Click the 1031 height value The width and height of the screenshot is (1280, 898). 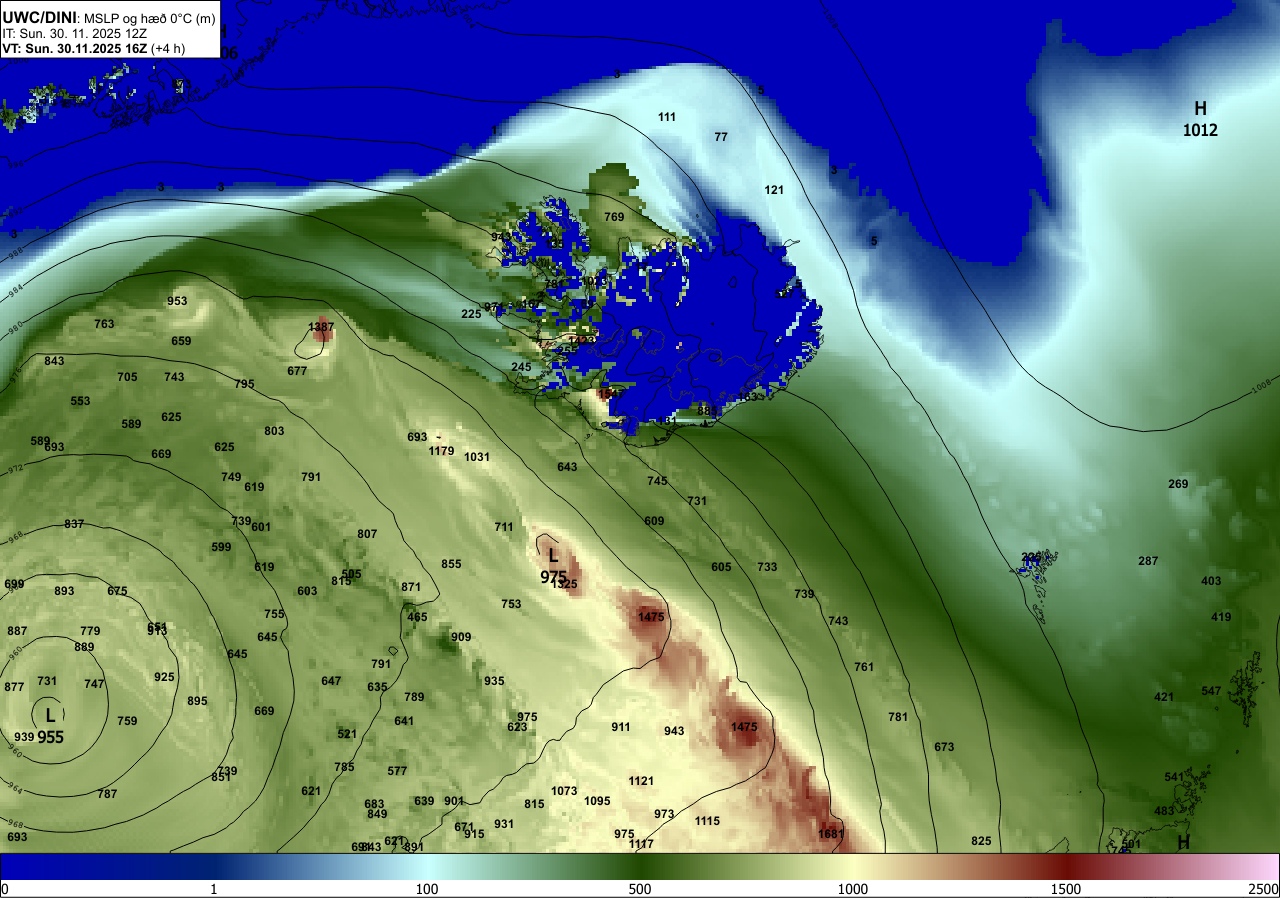pos(477,457)
